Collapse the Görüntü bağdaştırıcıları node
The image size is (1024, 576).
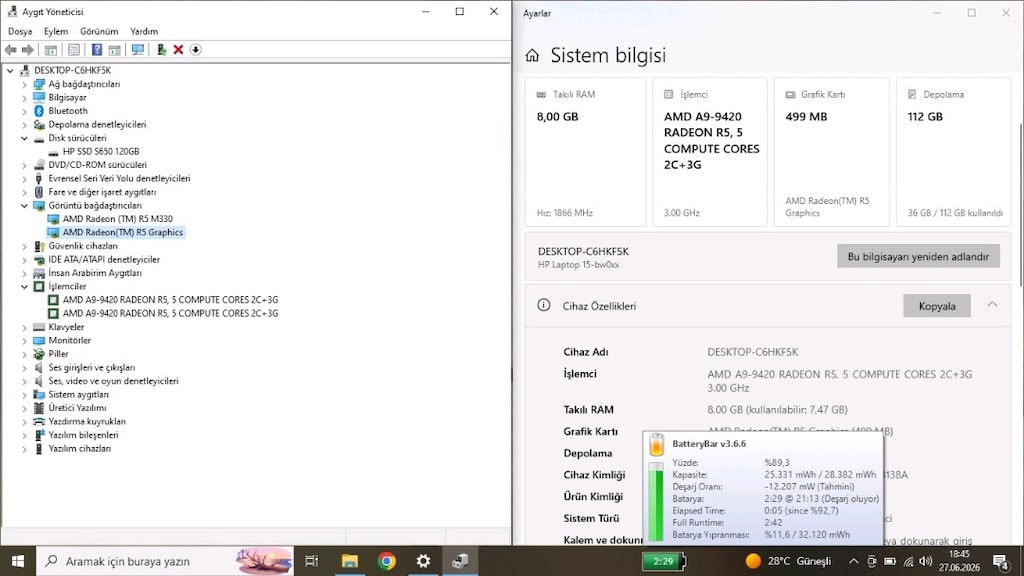(x=24, y=206)
